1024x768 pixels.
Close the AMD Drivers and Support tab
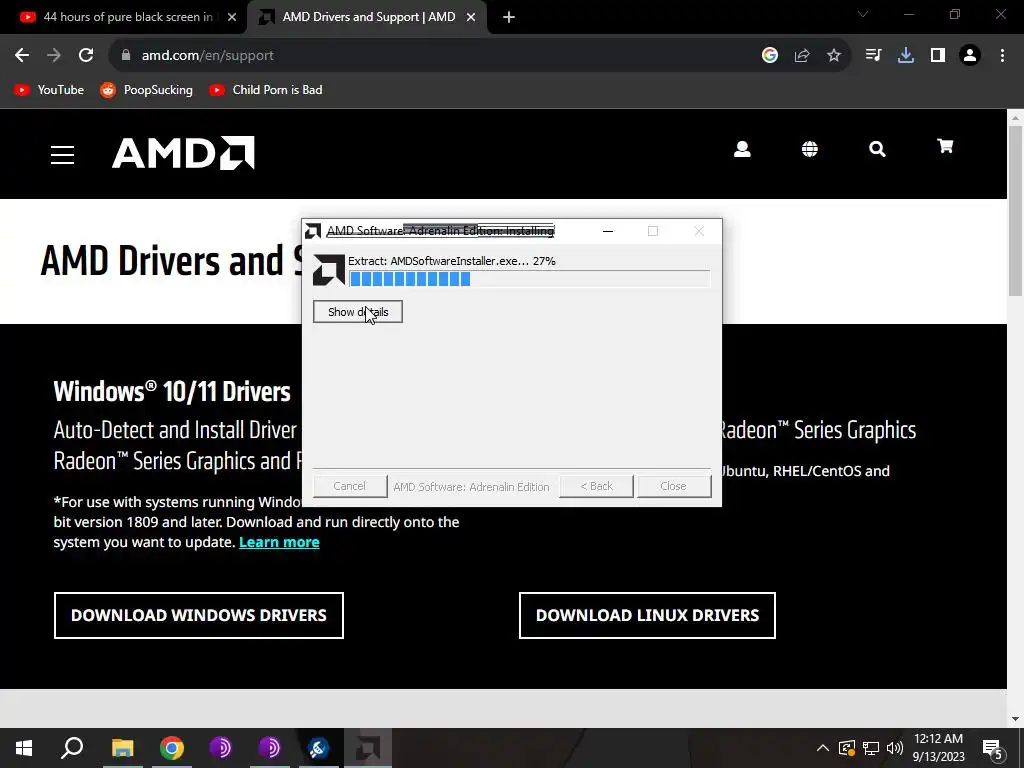tap(471, 17)
